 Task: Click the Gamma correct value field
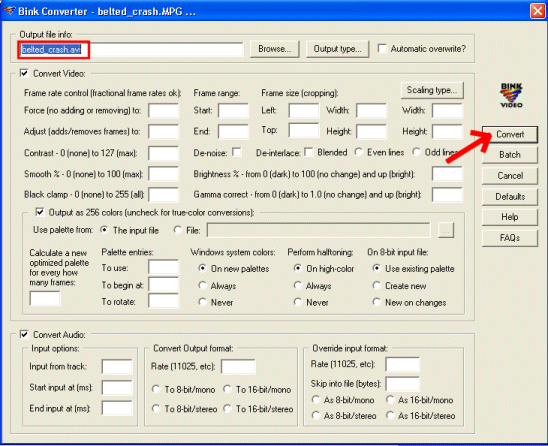coord(447,195)
